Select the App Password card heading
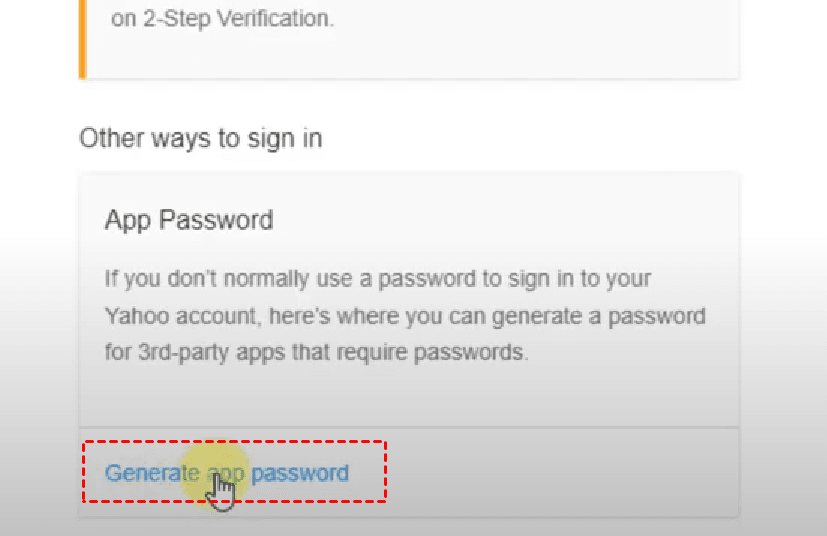Viewport: 827px width, 536px height. point(189,220)
